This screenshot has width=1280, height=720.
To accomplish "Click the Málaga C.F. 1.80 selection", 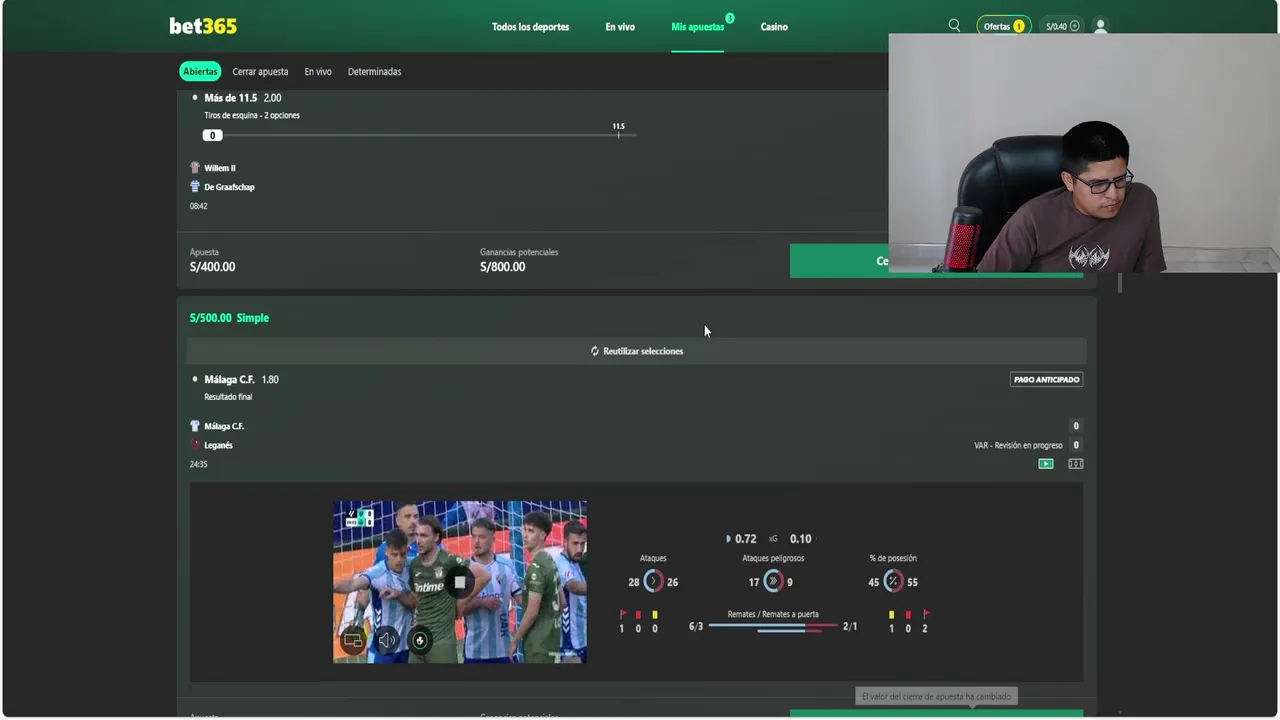I will coord(241,380).
